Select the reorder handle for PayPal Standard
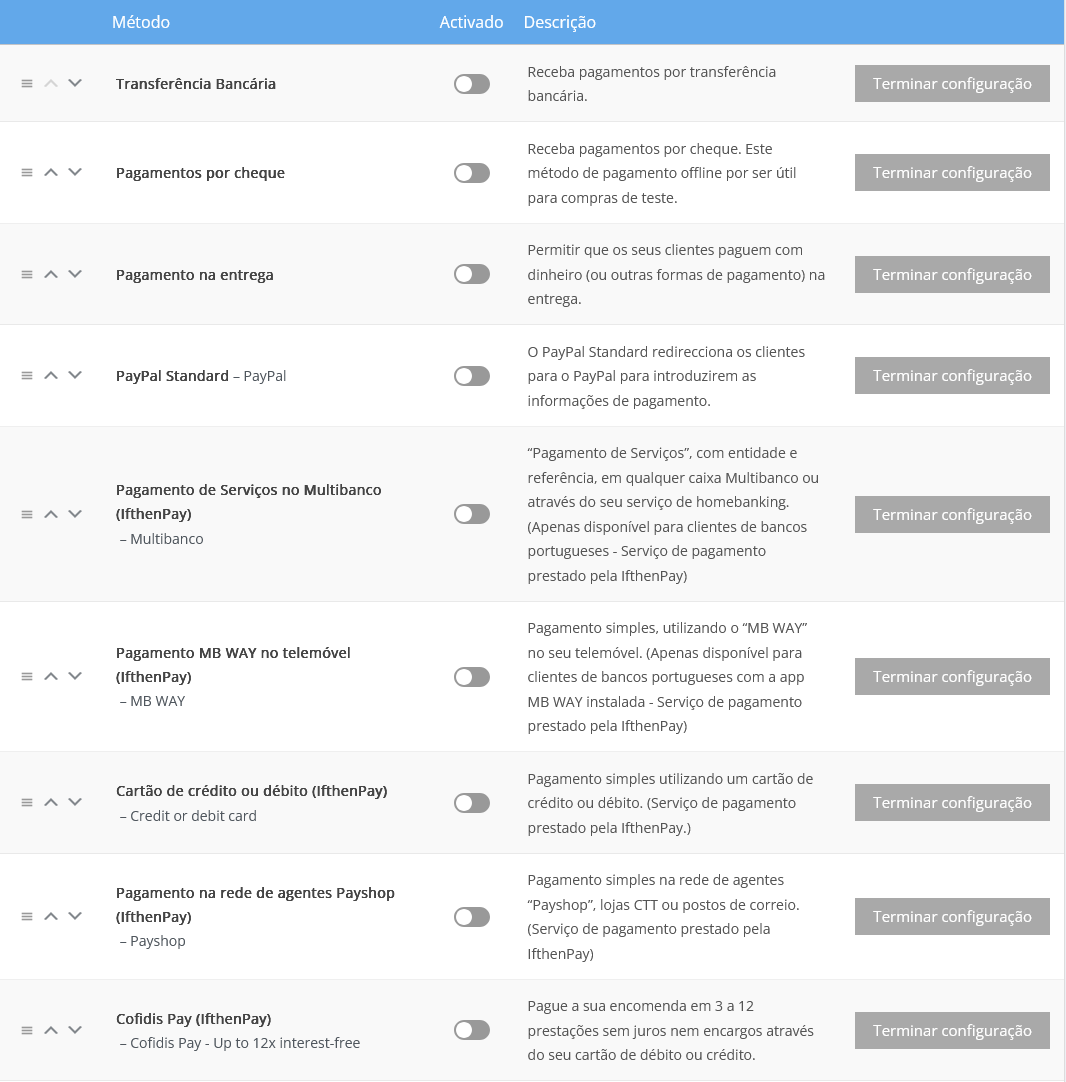The height and width of the screenshot is (1082, 1066). [x=26, y=375]
